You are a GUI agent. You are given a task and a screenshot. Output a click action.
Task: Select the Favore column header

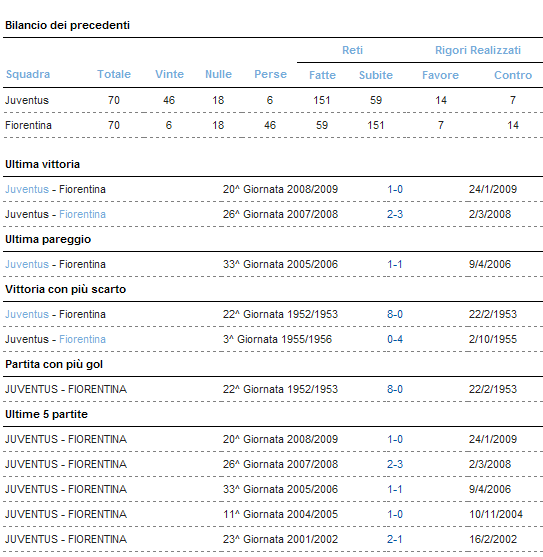[x=440, y=75]
